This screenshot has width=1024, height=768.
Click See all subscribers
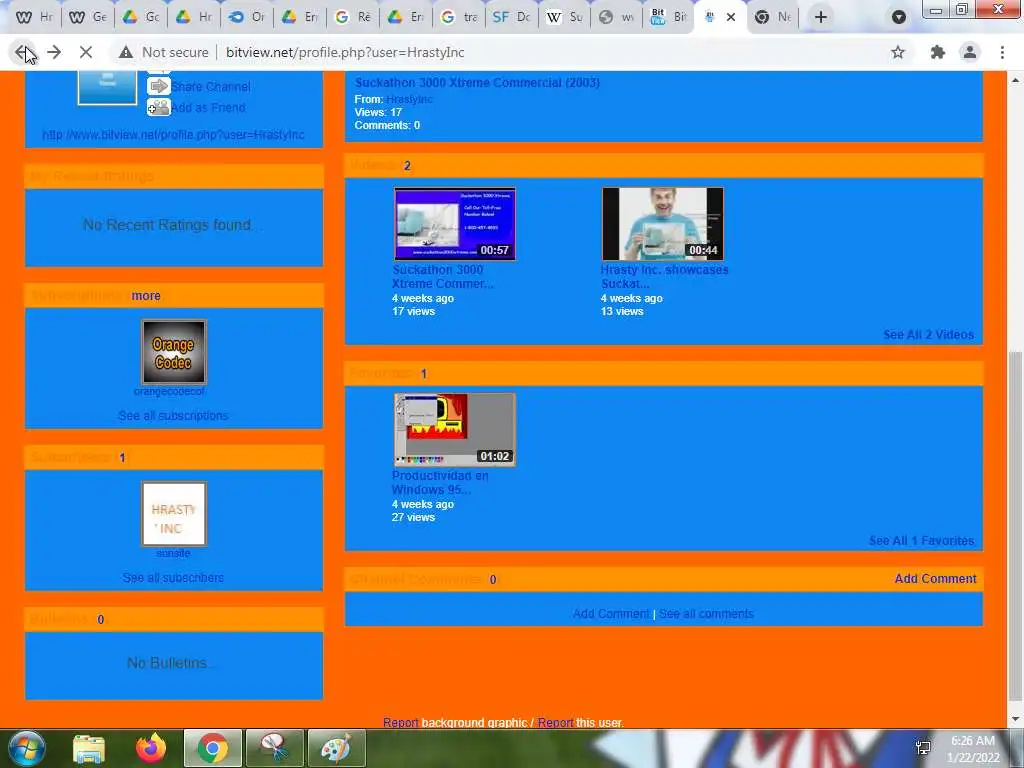173,577
